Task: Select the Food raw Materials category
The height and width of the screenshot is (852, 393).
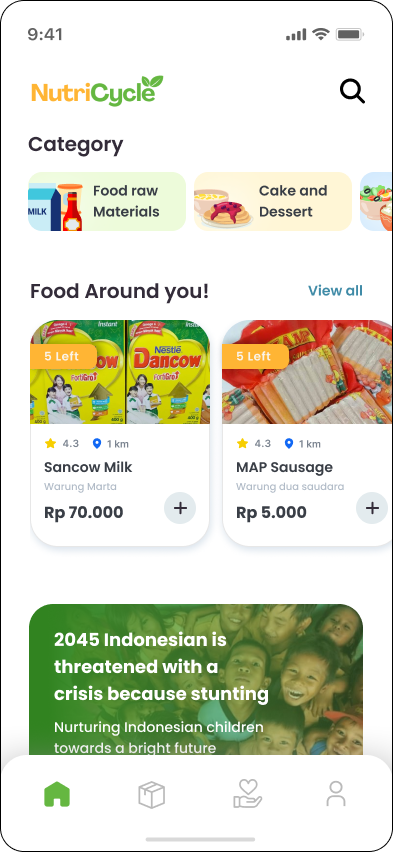Action: [107, 202]
